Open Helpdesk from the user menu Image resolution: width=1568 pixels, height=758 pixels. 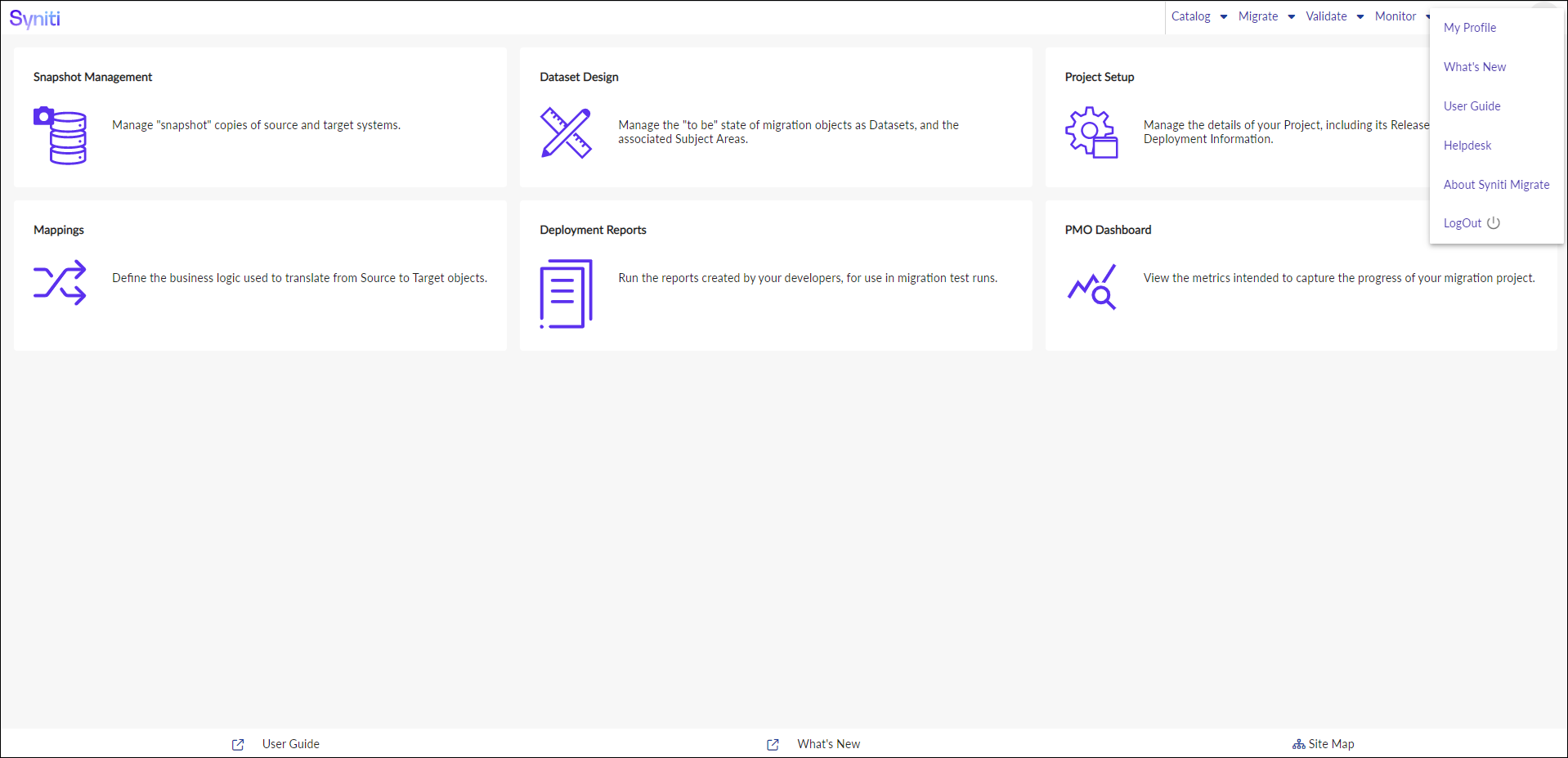coord(1467,146)
